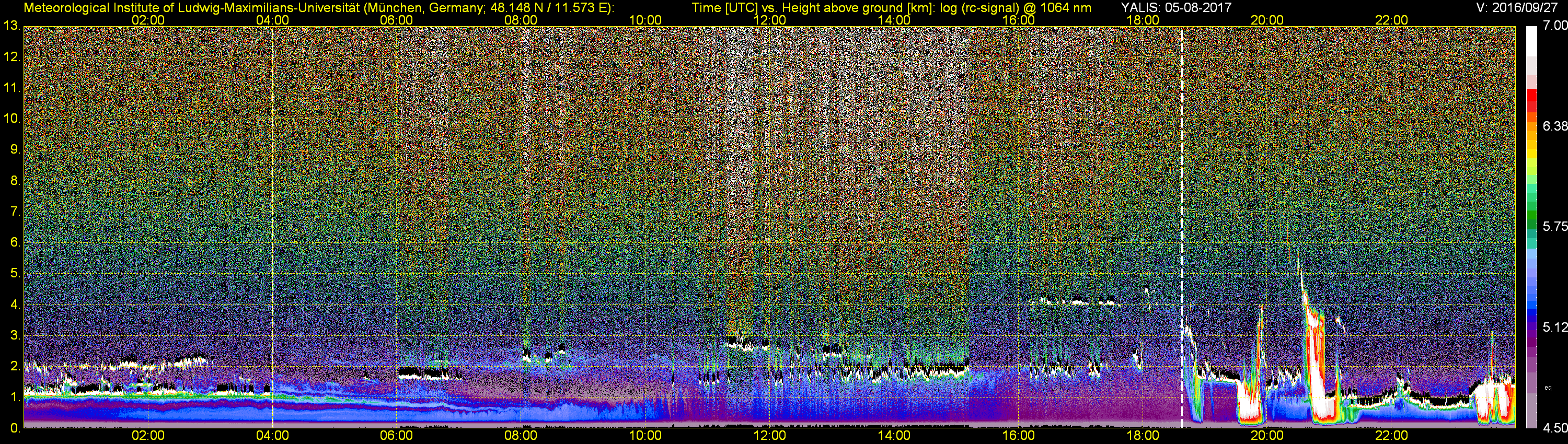
Task: Click the height axis label '3.'
Action: coord(15,335)
